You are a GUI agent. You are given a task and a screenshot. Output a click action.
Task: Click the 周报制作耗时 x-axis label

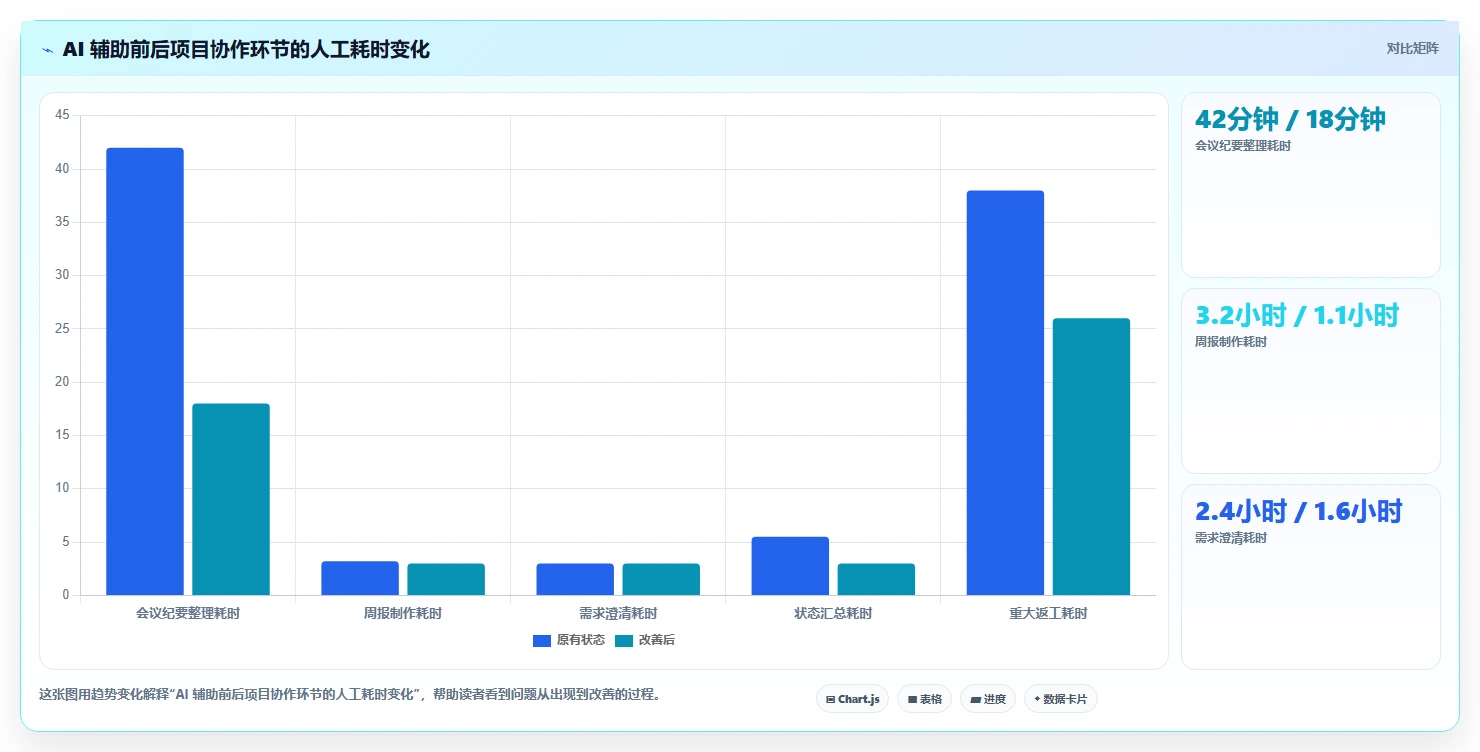pos(403,613)
